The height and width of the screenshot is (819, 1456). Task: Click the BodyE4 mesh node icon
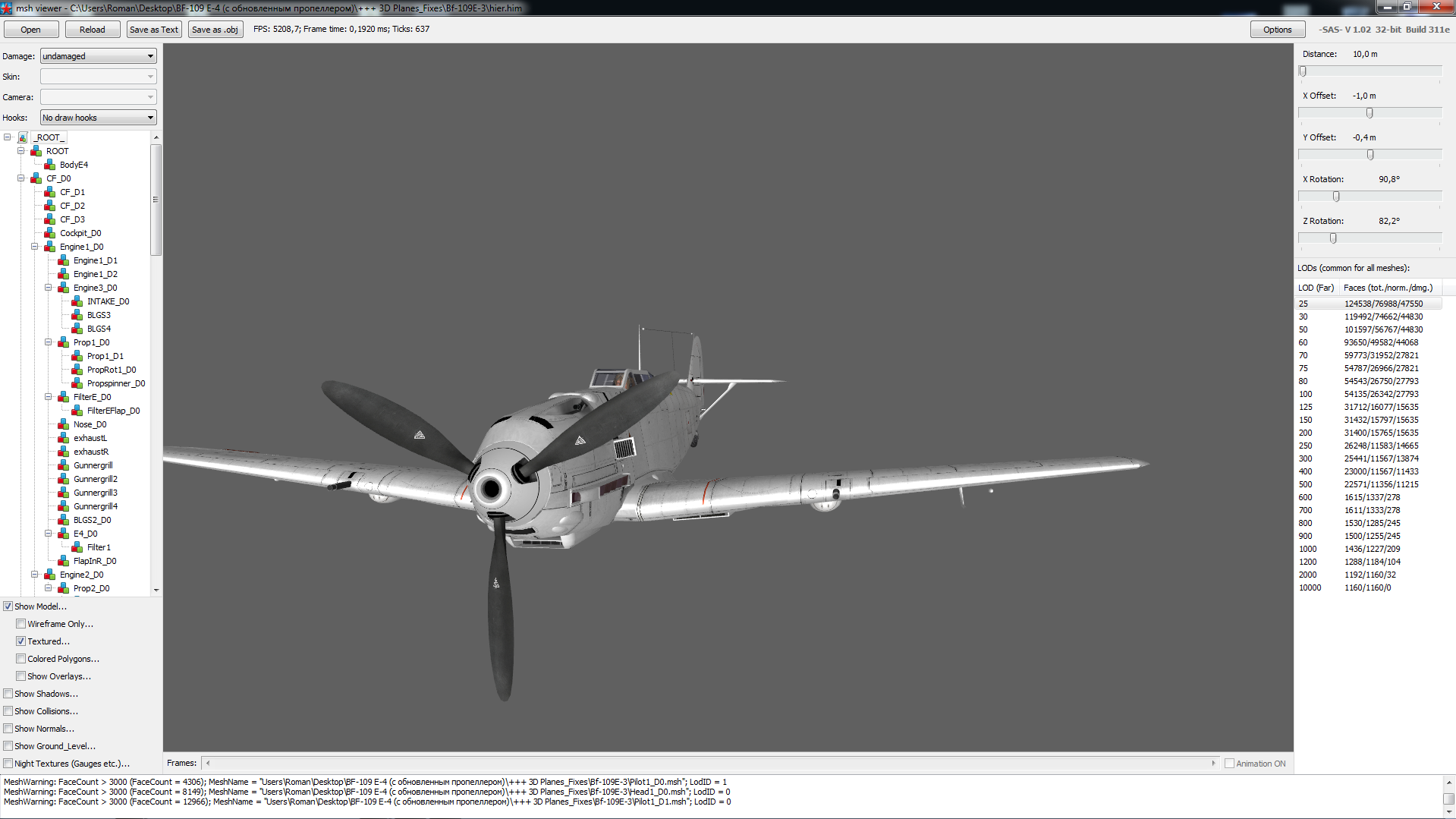point(50,165)
